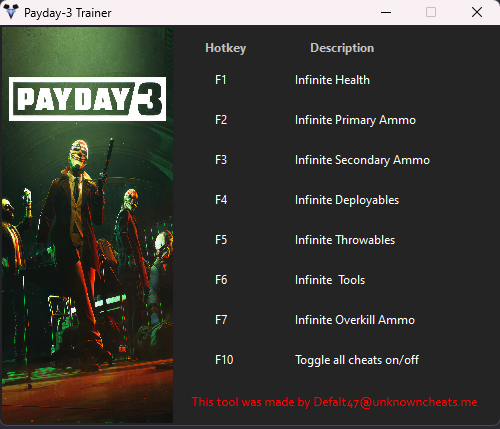Select the F2 hotkey label

coord(221,120)
